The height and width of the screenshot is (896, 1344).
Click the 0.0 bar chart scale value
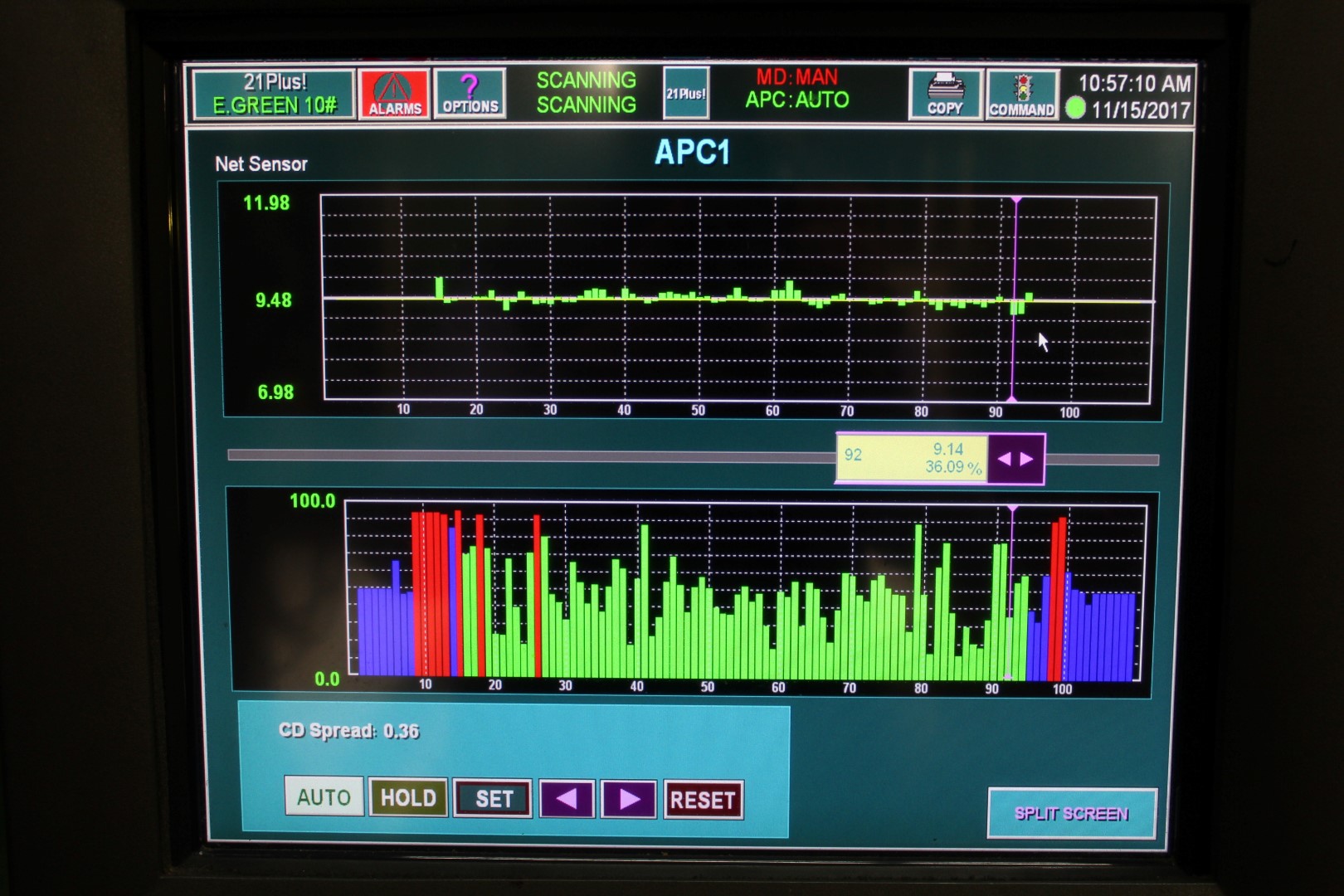click(x=327, y=679)
